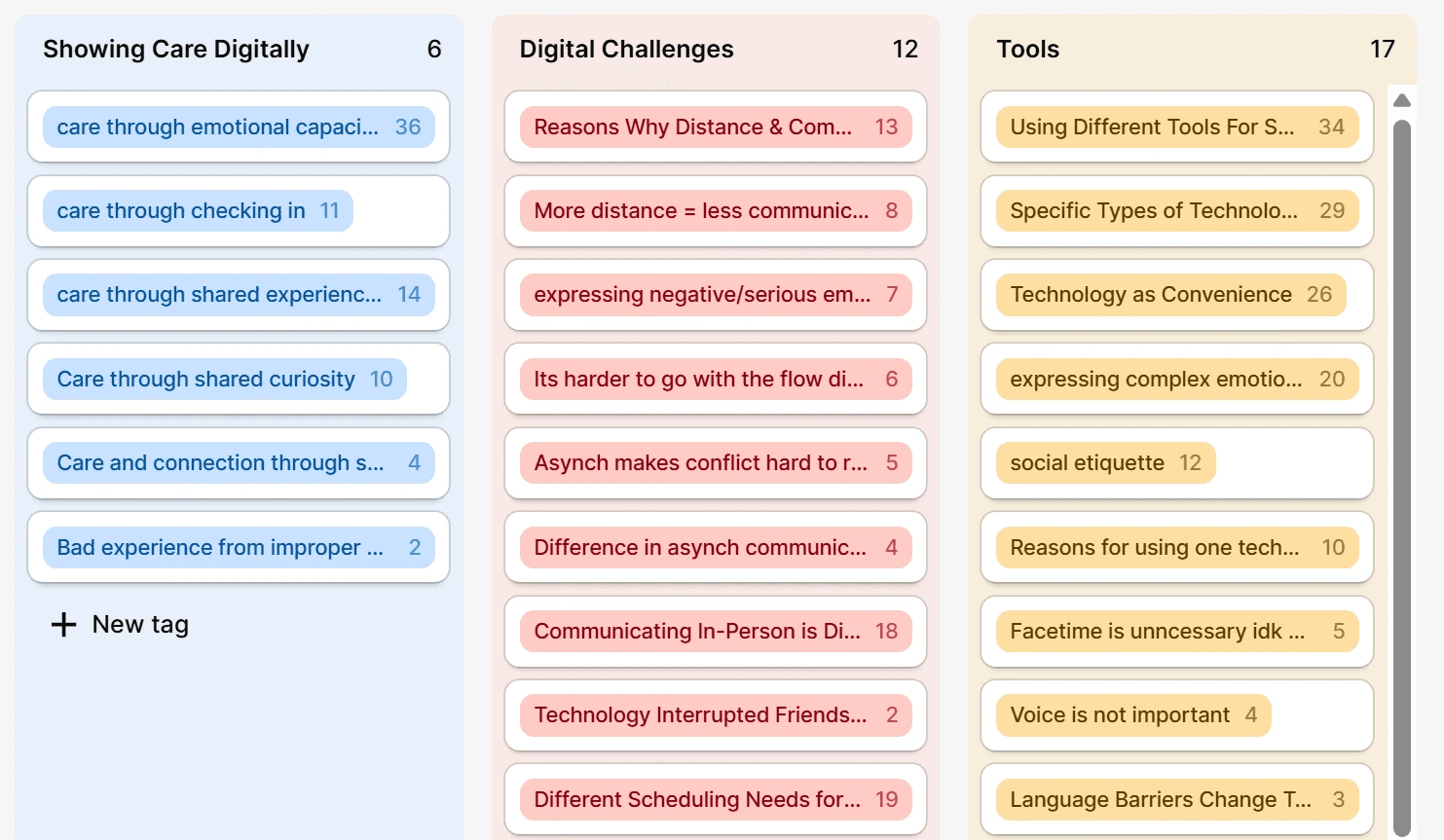Click 'Different Scheduling Needs for...' tag
The height and width of the screenshot is (840, 1444).
(716, 800)
